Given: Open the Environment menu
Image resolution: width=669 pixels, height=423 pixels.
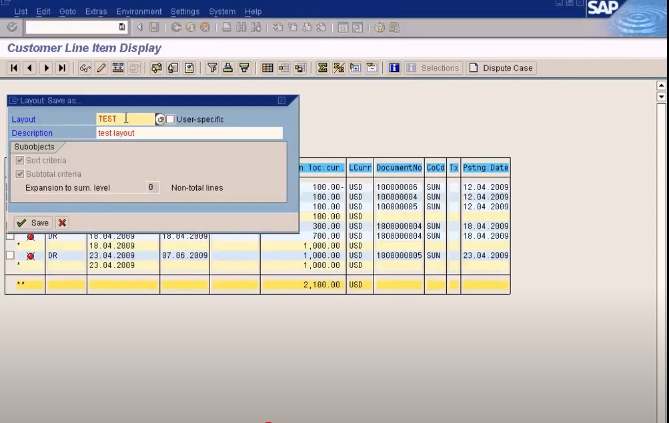Looking at the screenshot, I should 139,12.
